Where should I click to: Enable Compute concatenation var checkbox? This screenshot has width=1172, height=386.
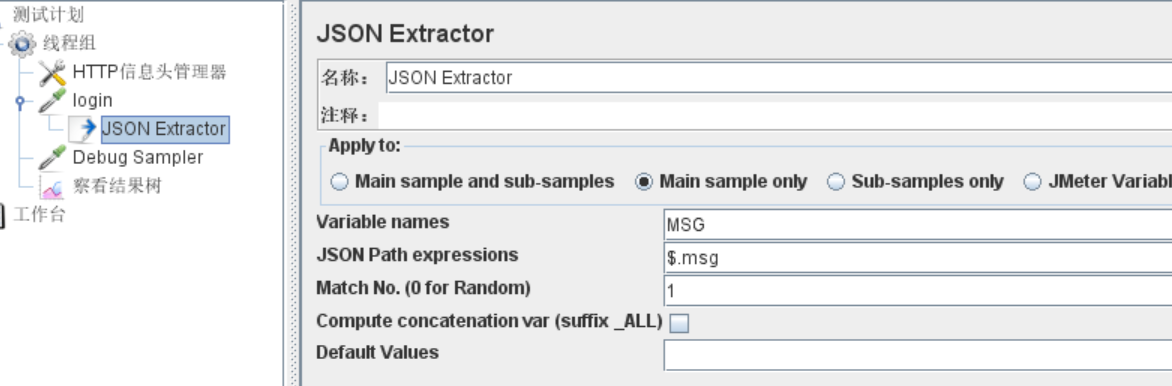pyautogui.click(x=679, y=323)
